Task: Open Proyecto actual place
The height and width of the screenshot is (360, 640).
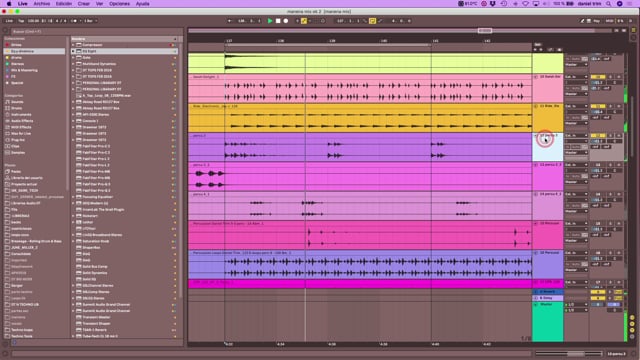Action: coord(24,184)
